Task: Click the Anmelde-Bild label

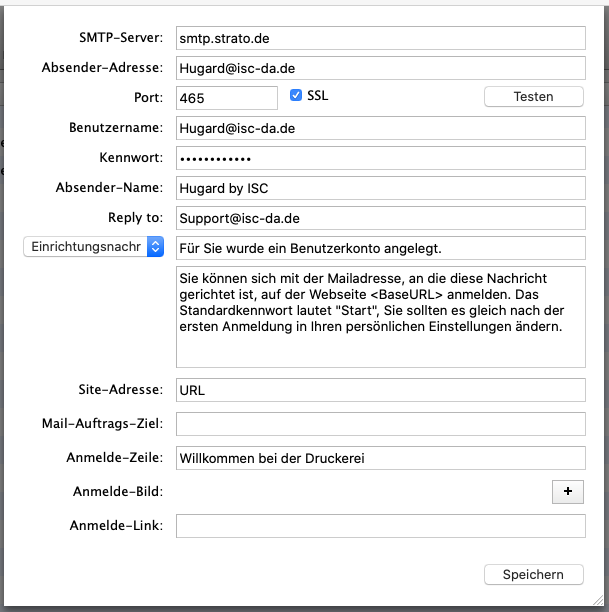Action: pyautogui.click(x=118, y=491)
